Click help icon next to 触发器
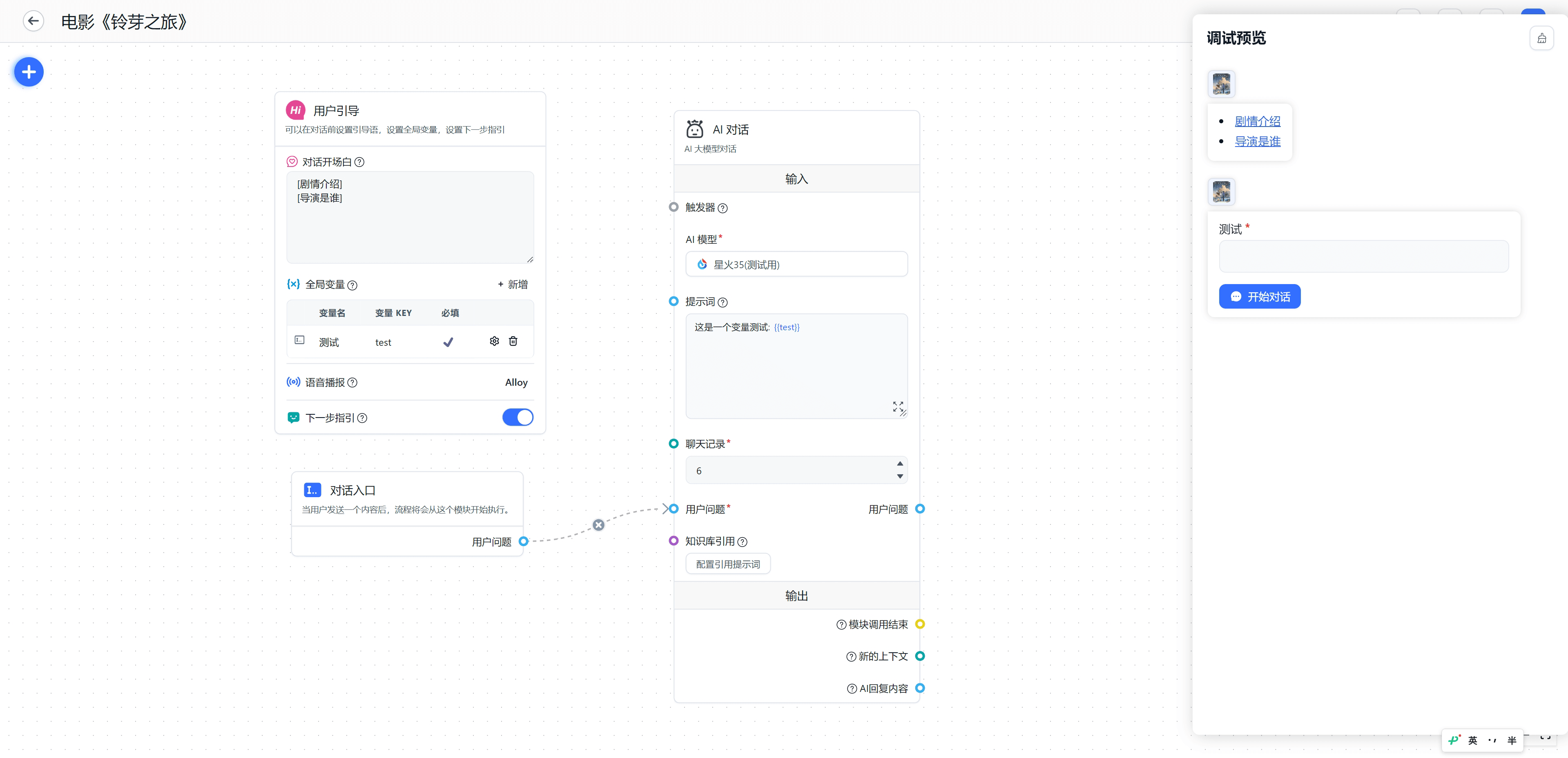1568x758 pixels. tap(723, 208)
